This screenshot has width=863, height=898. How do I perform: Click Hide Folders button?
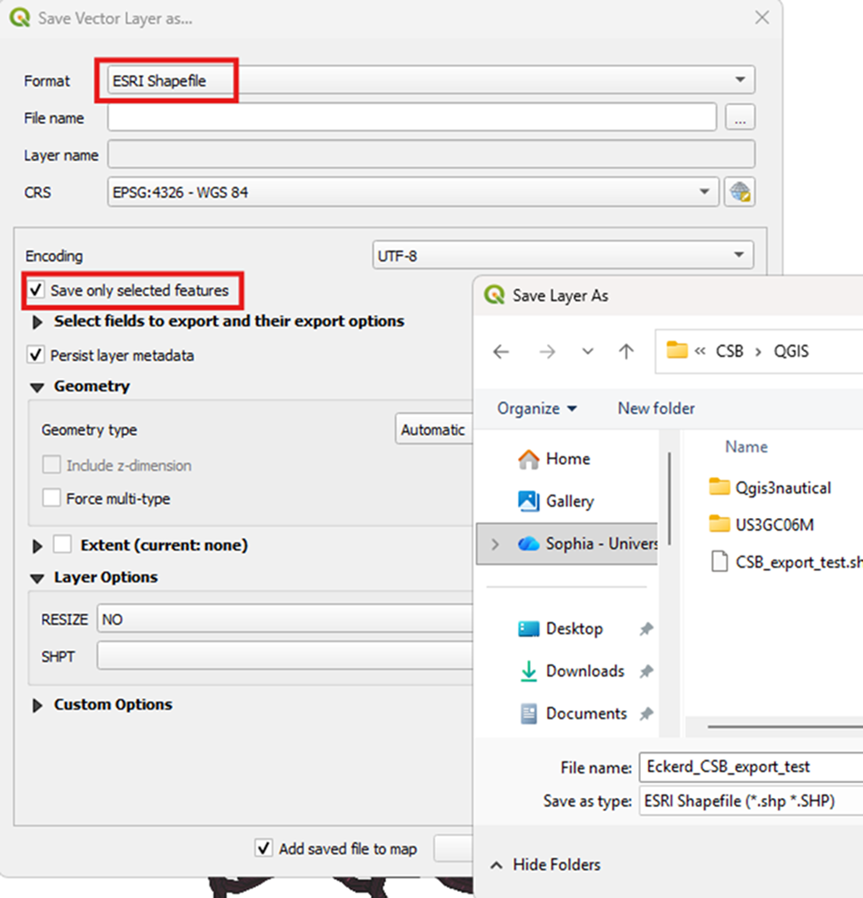pos(546,864)
